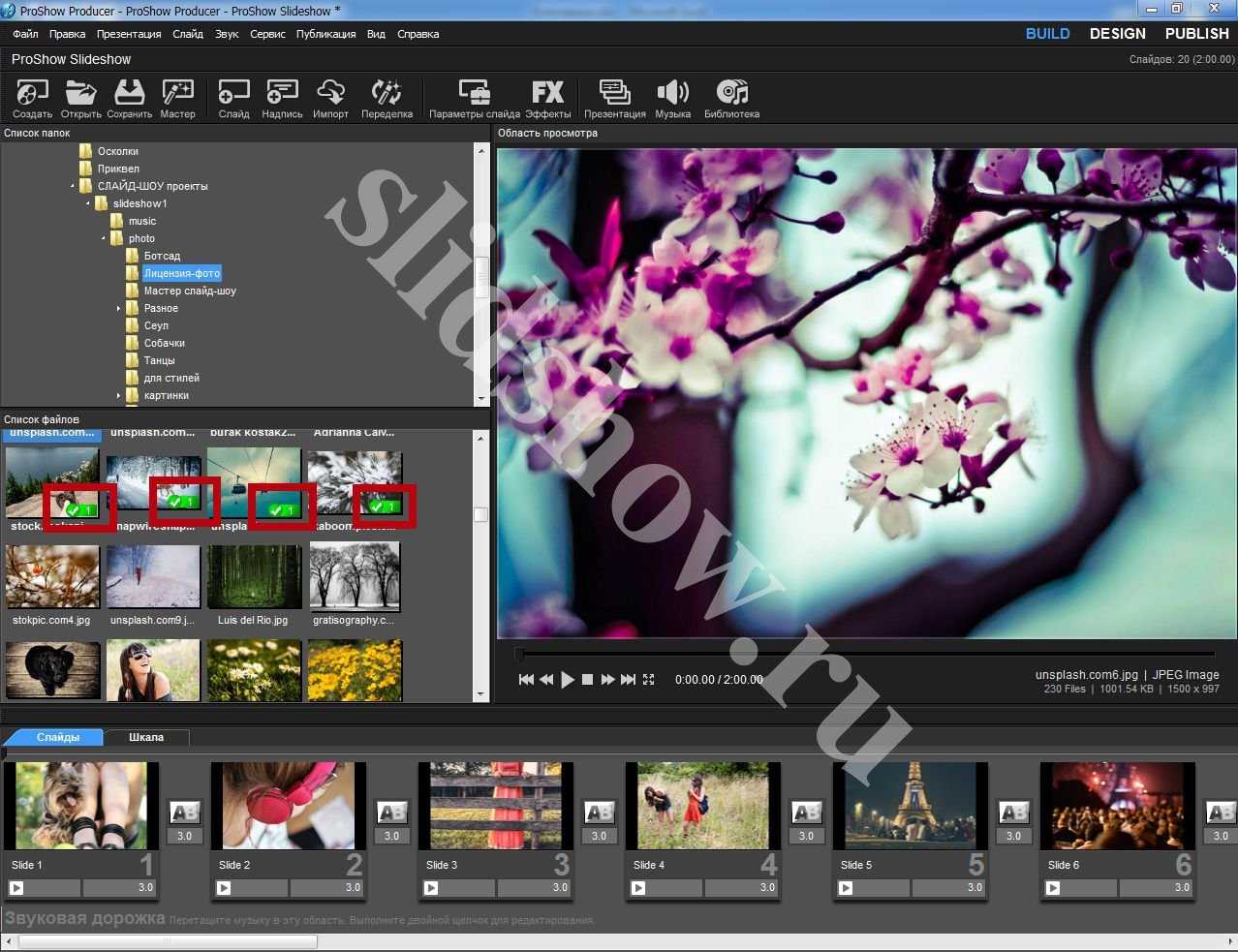This screenshot has height=952, width=1238.
Task: Open transition AB icon after Slide 2
Action: pyautogui.click(x=391, y=814)
